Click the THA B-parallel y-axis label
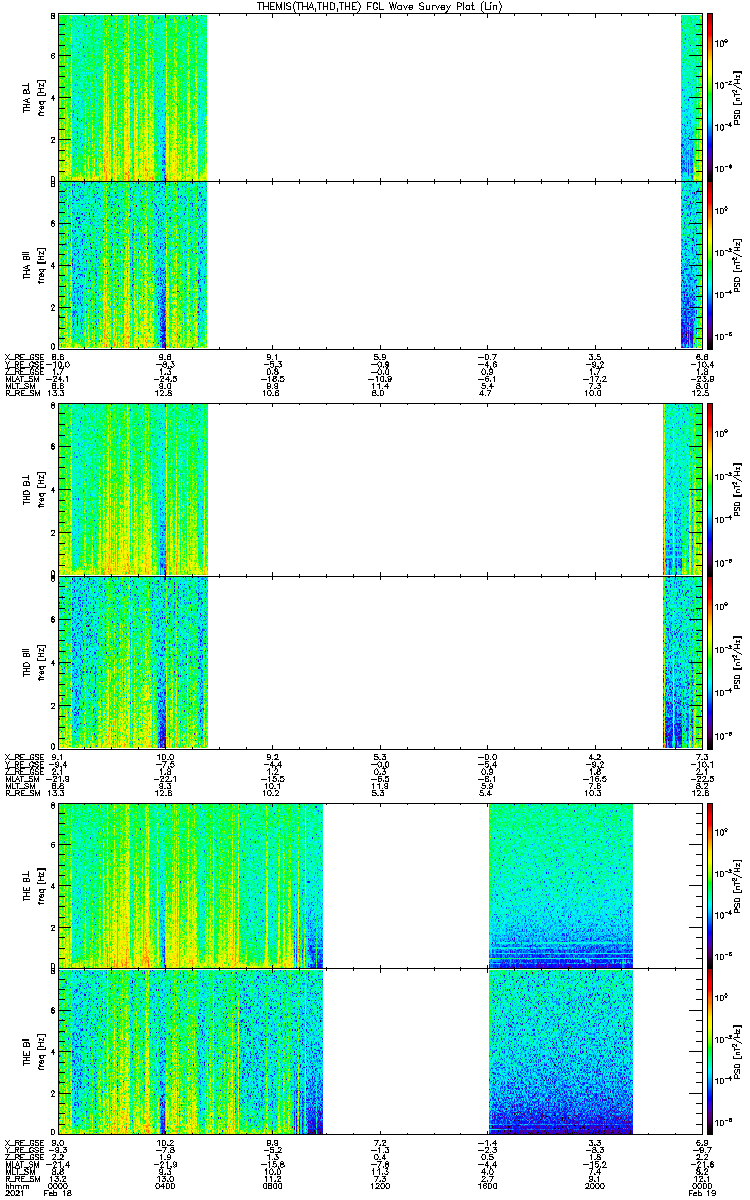750x1200 pixels. click(x=32, y=265)
